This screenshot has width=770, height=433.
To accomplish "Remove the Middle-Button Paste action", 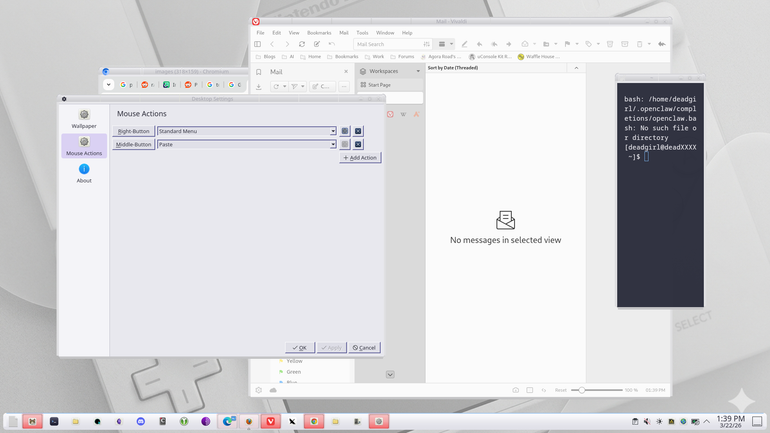I will (x=358, y=144).
